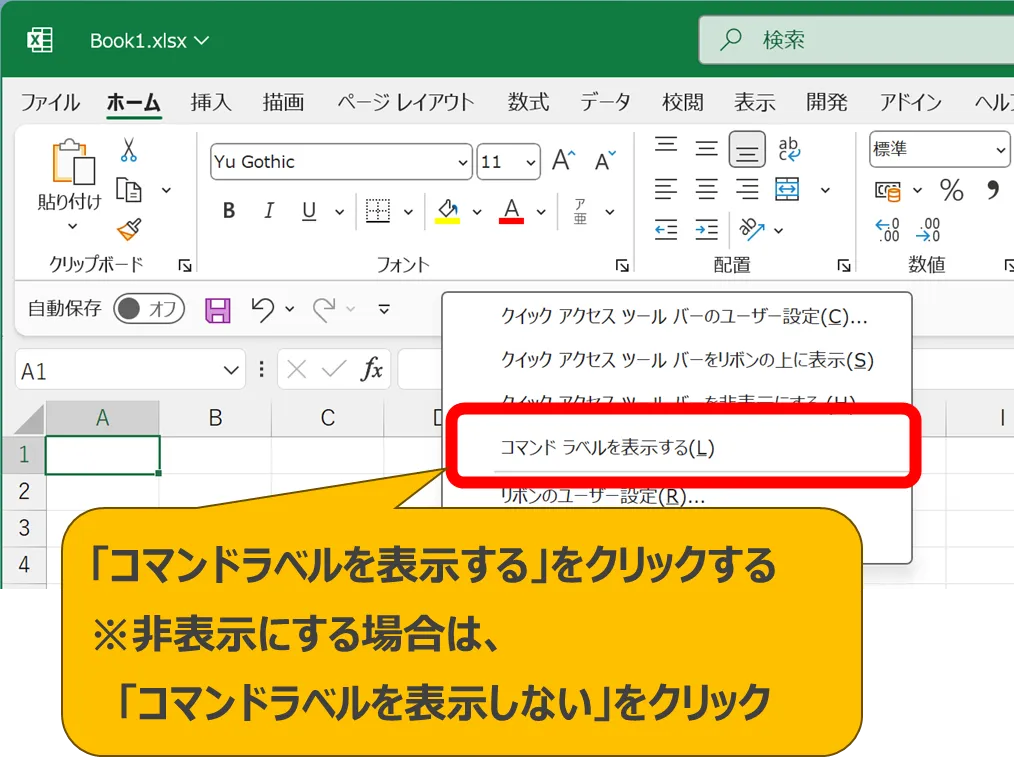Click the yellow fill color swatch
Viewport: 1014px width, 757px height.
(447, 211)
